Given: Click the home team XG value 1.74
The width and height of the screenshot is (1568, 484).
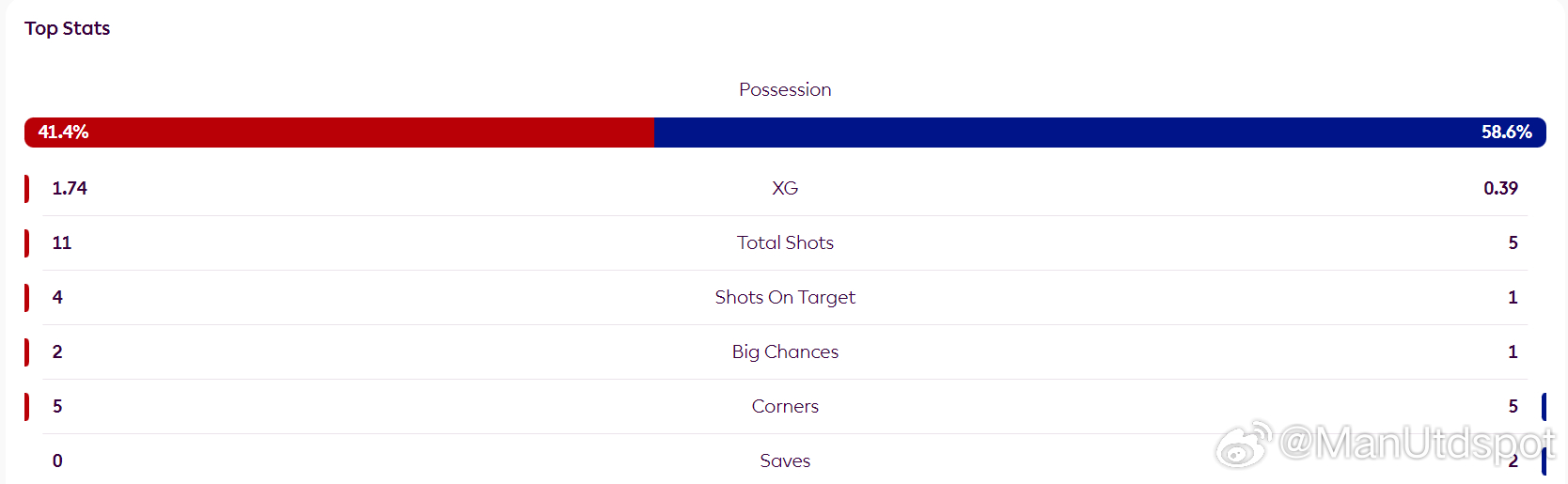Looking at the screenshot, I should pos(70,188).
